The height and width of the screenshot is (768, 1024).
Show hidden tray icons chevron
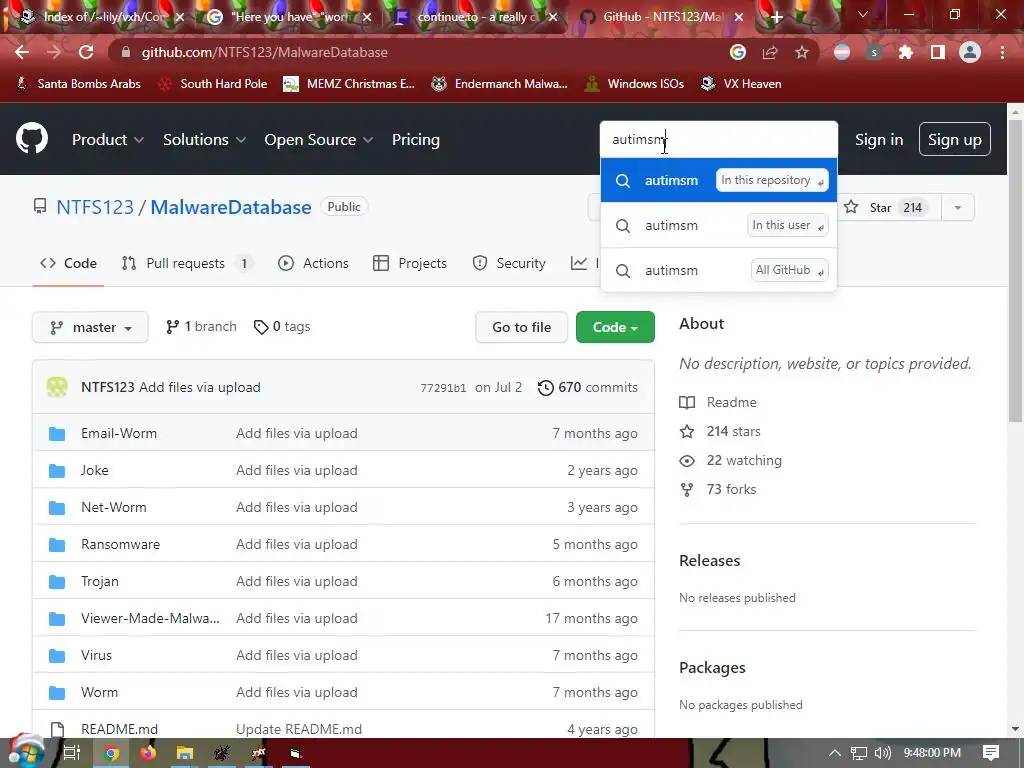click(835, 753)
